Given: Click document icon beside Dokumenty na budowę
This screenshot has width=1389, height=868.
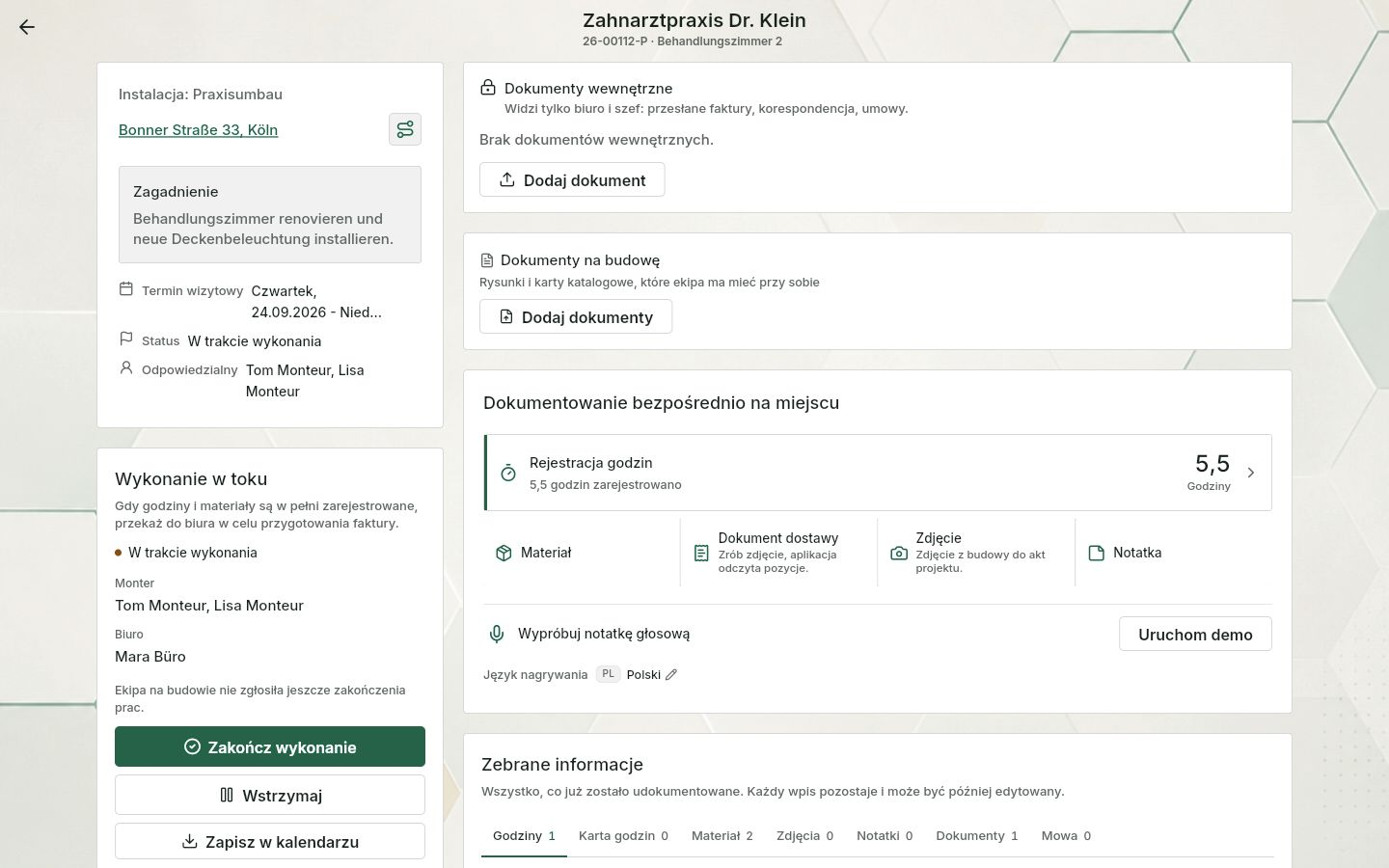Looking at the screenshot, I should (487, 260).
